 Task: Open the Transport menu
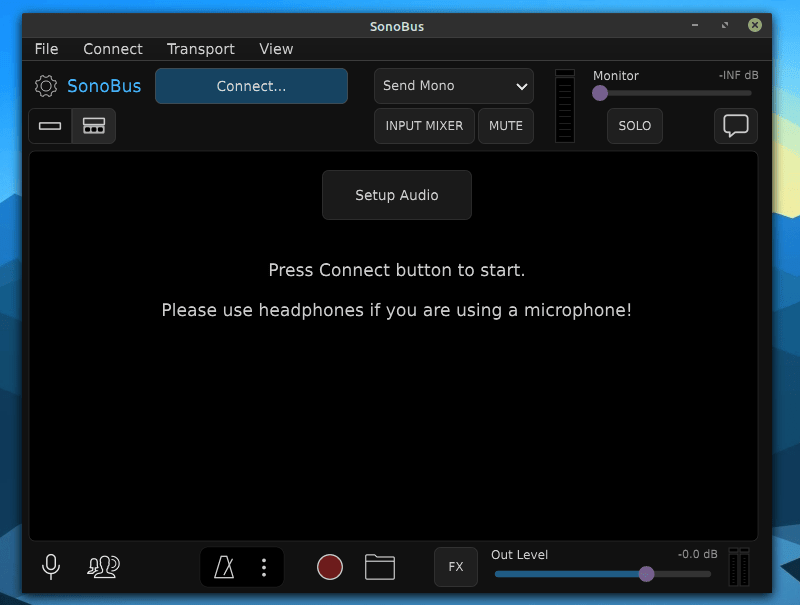pos(201,49)
